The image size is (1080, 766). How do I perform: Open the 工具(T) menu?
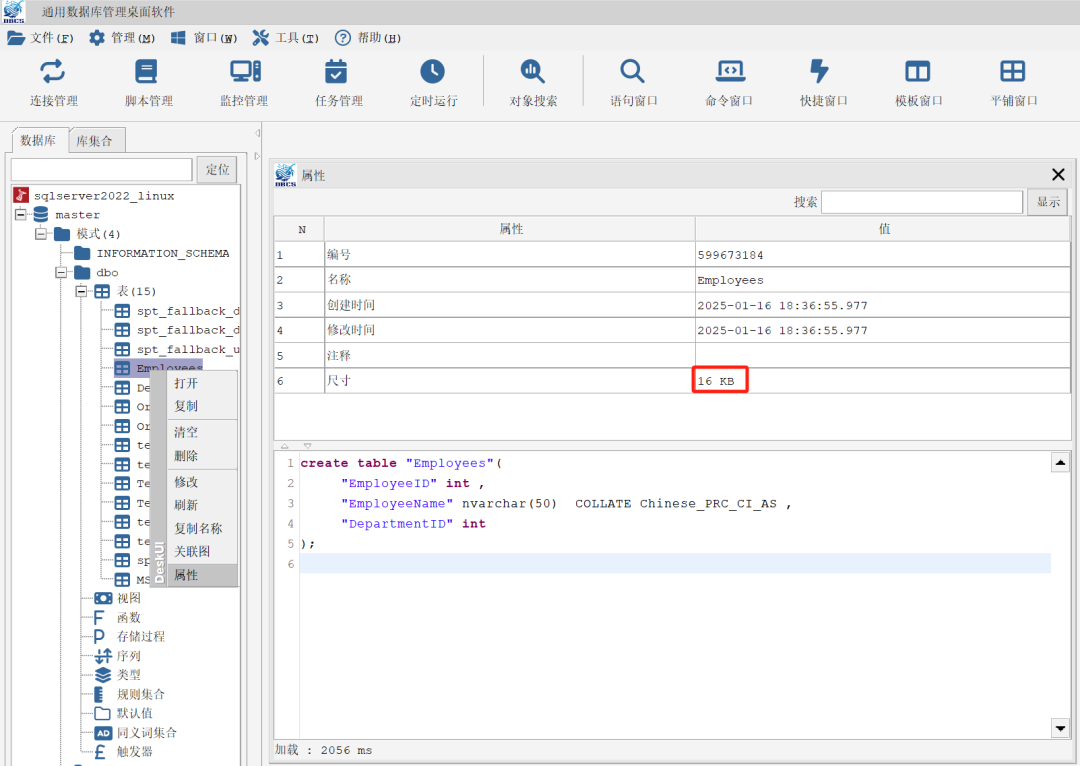click(286, 38)
